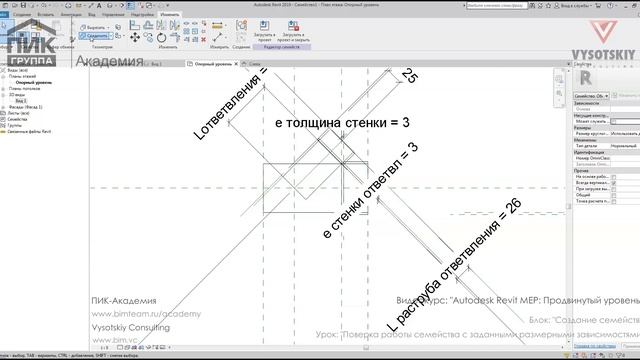The image size is (640, 360).
Task: Select the Move tool in the Modify panel
Action: tap(135, 38)
